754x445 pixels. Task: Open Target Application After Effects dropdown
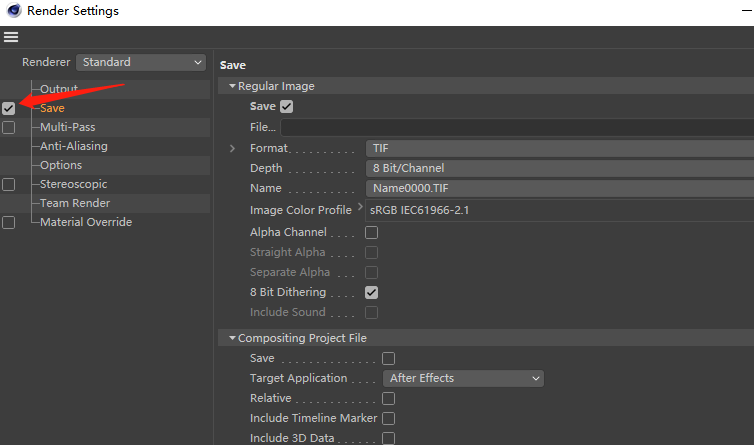(463, 378)
